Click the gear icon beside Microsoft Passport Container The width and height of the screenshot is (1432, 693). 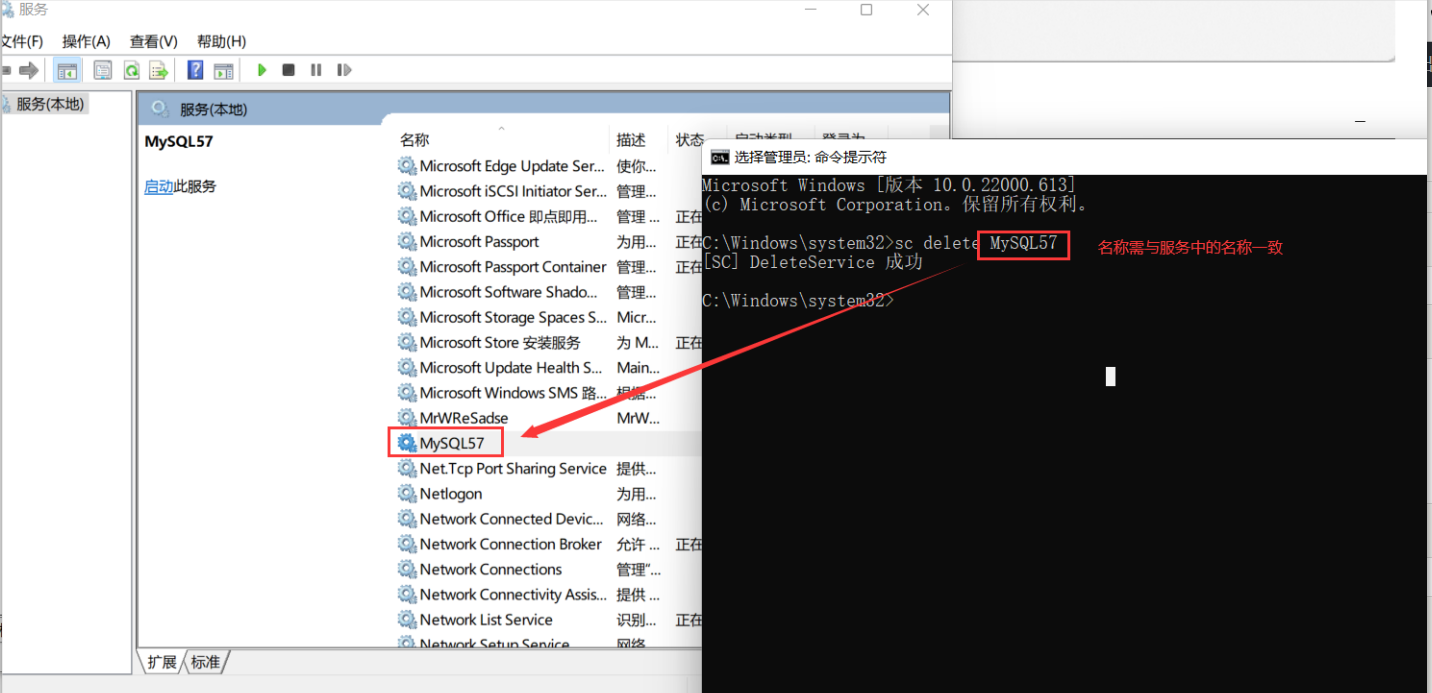[407, 267]
